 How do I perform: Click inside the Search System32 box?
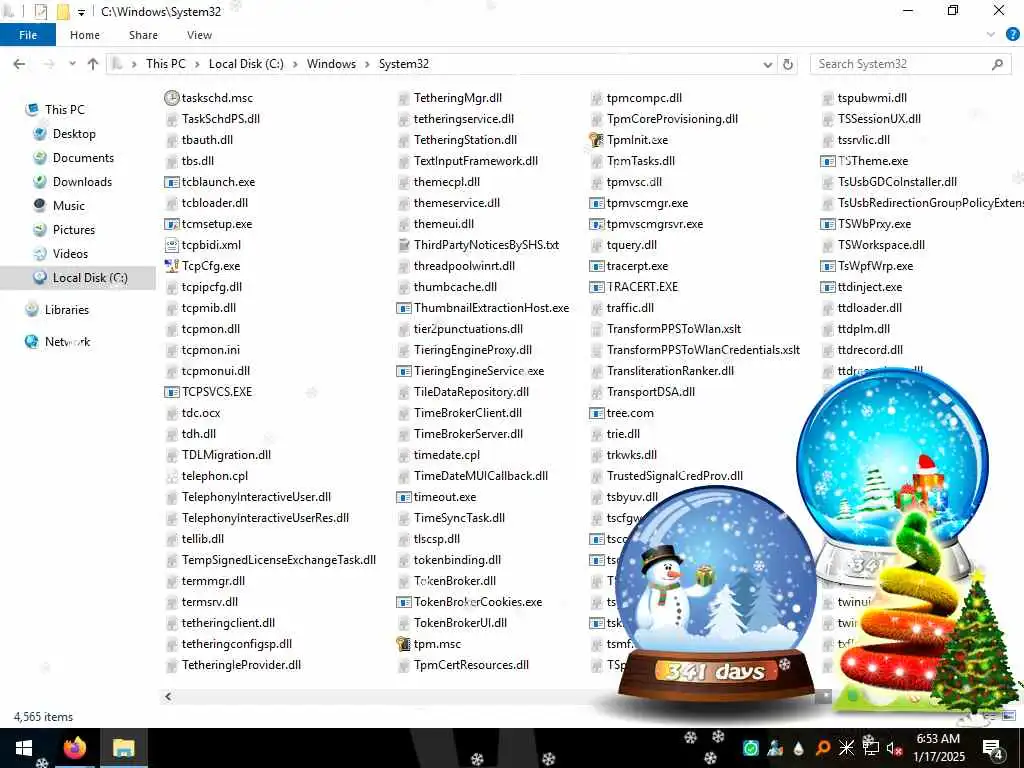point(910,64)
